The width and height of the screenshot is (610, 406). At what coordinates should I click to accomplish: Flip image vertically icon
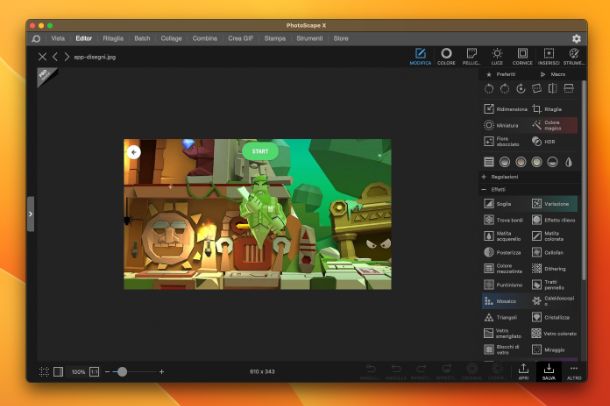point(568,89)
